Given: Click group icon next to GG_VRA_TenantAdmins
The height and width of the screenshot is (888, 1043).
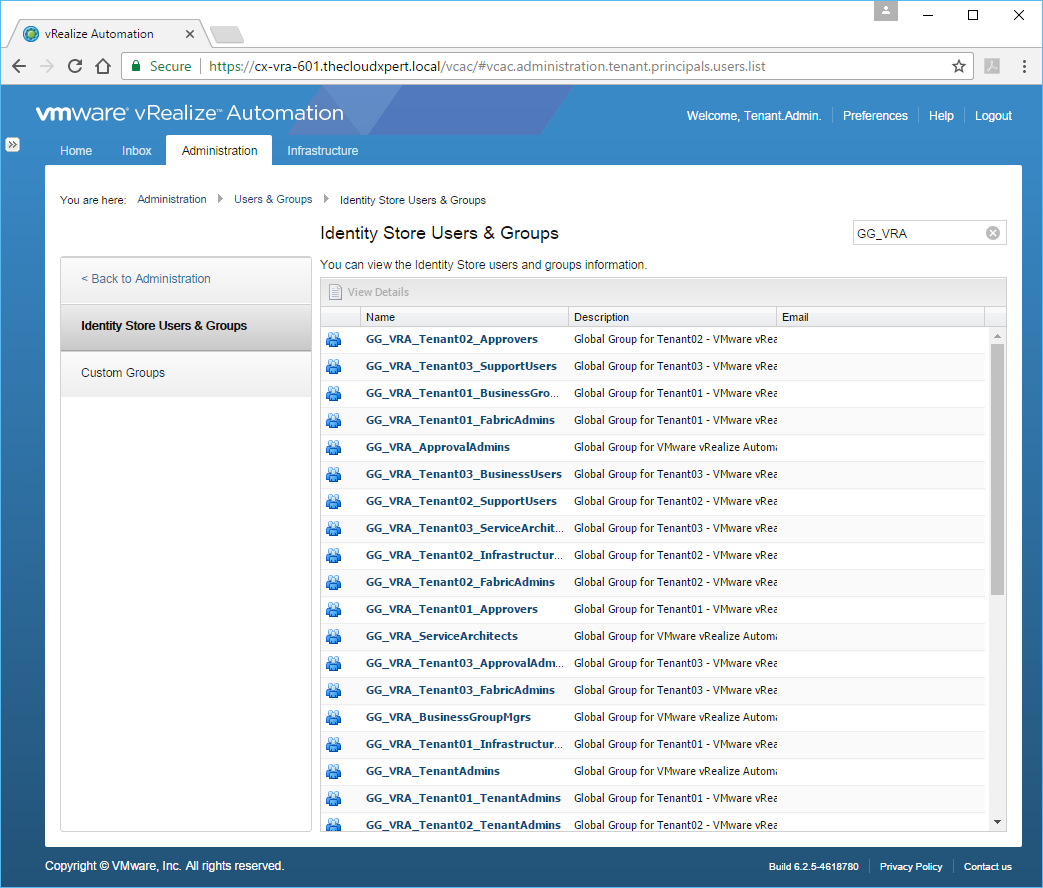Looking at the screenshot, I should pos(334,771).
